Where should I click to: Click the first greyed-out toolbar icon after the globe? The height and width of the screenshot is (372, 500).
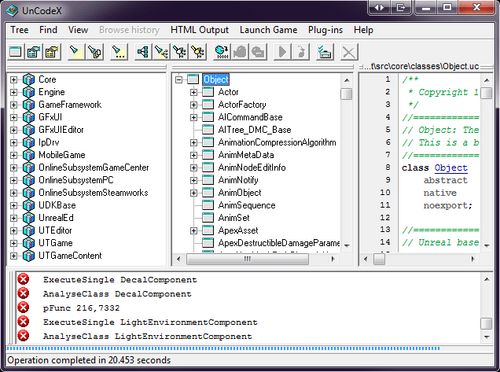point(240,52)
